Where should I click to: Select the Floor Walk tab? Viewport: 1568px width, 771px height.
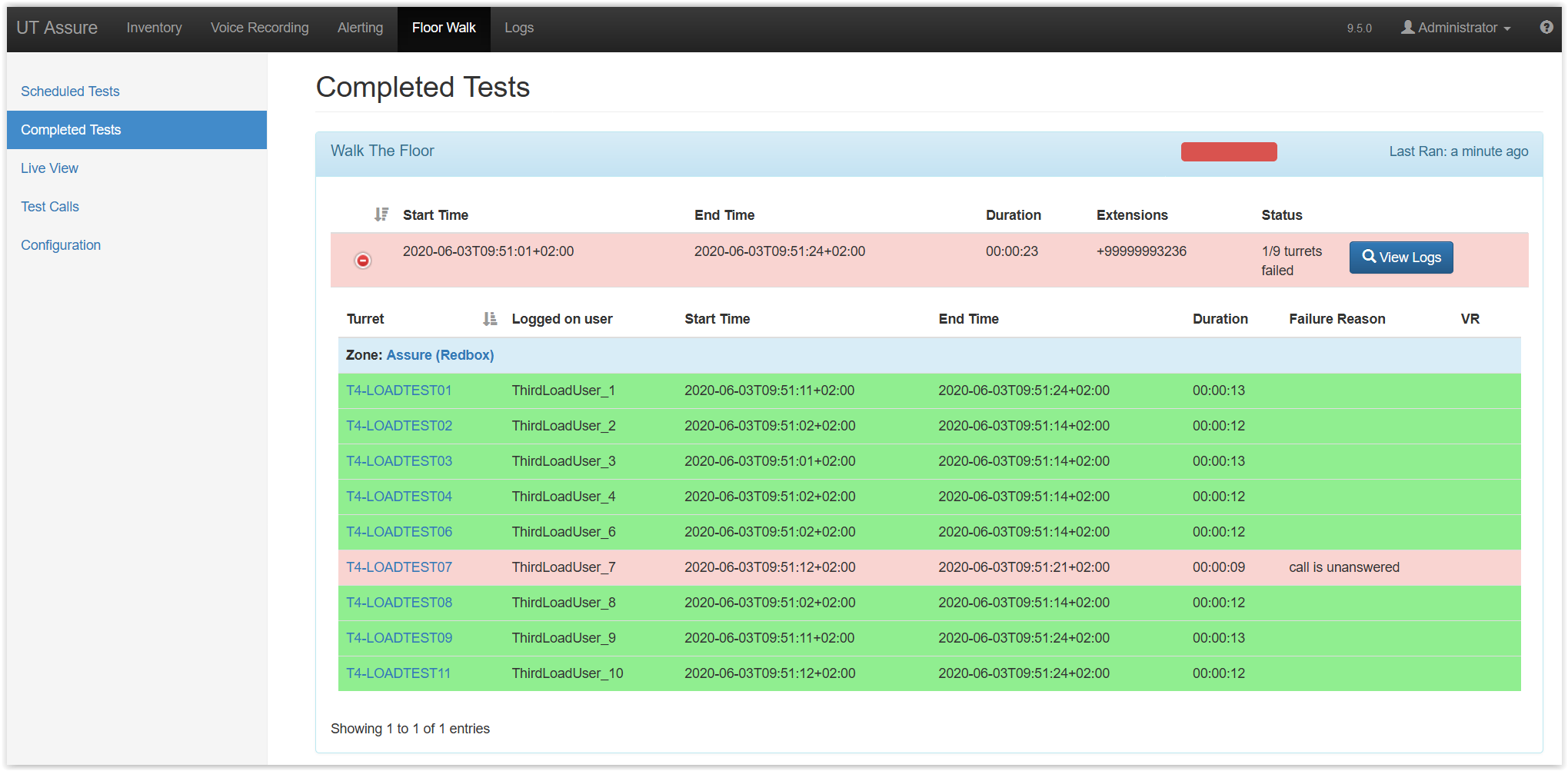(x=444, y=28)
